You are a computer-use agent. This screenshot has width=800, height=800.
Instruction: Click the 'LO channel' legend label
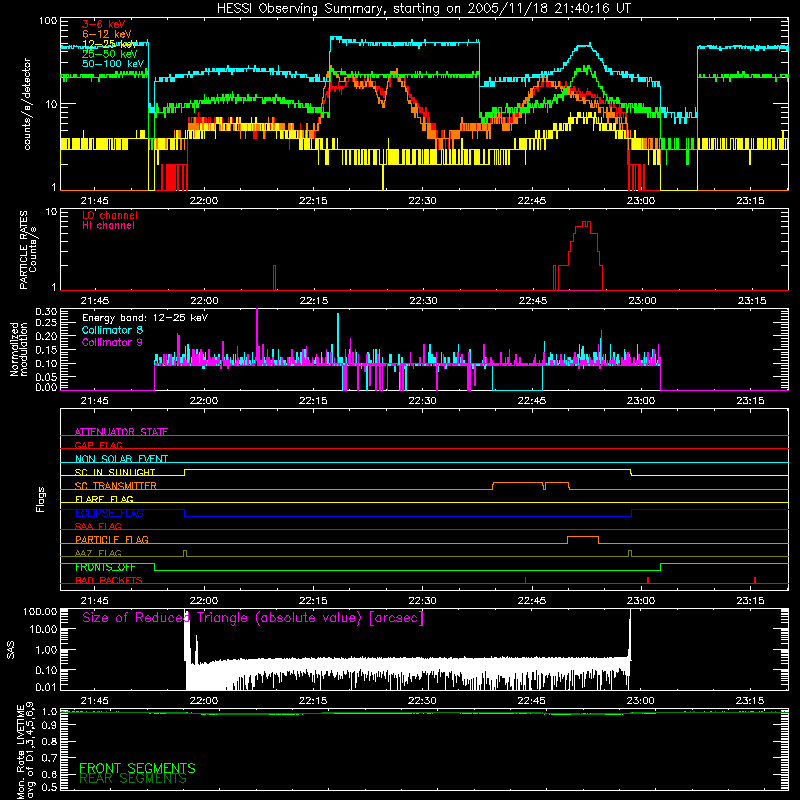coord(110,215)
